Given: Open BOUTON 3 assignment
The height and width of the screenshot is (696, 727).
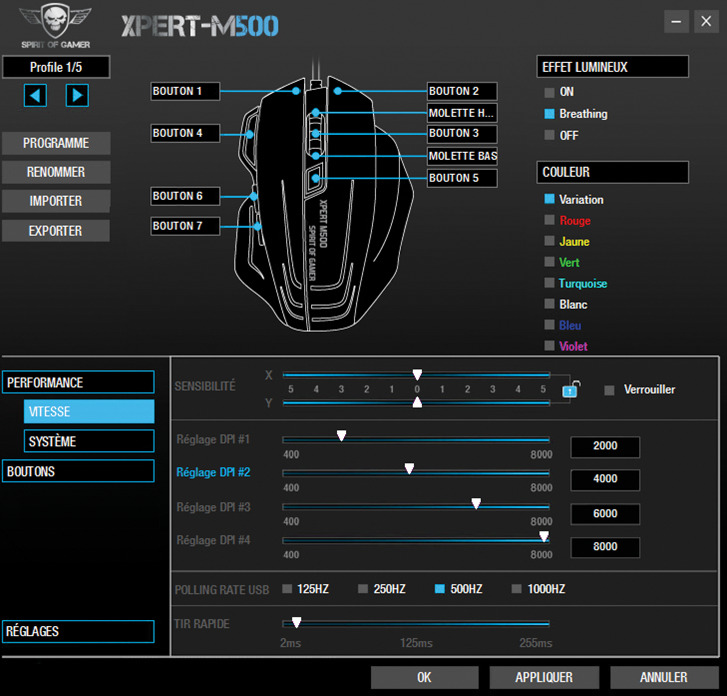Looking at the screenshot, I should (x=462, y=134).
